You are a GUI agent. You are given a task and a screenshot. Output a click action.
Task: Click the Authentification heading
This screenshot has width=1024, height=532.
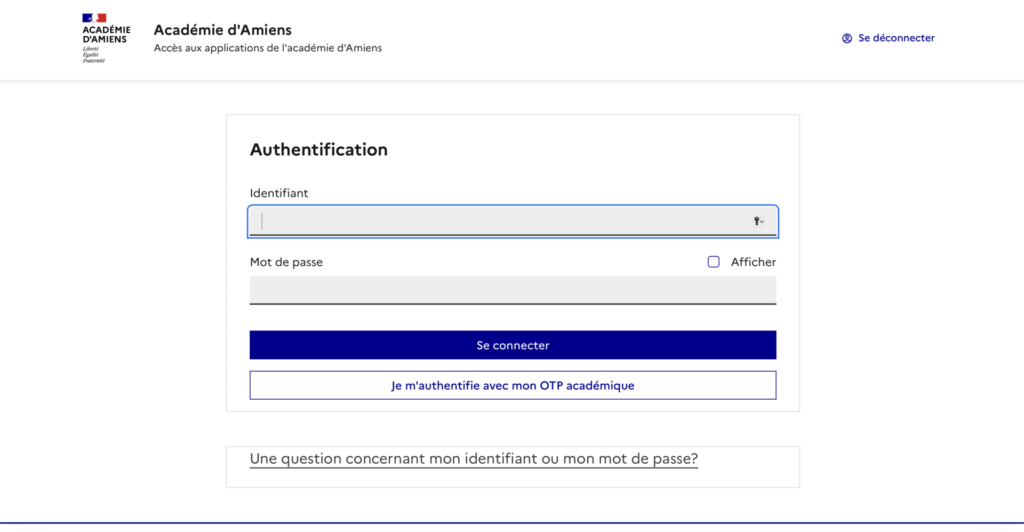pyautogui.click(x=319, y=149)
